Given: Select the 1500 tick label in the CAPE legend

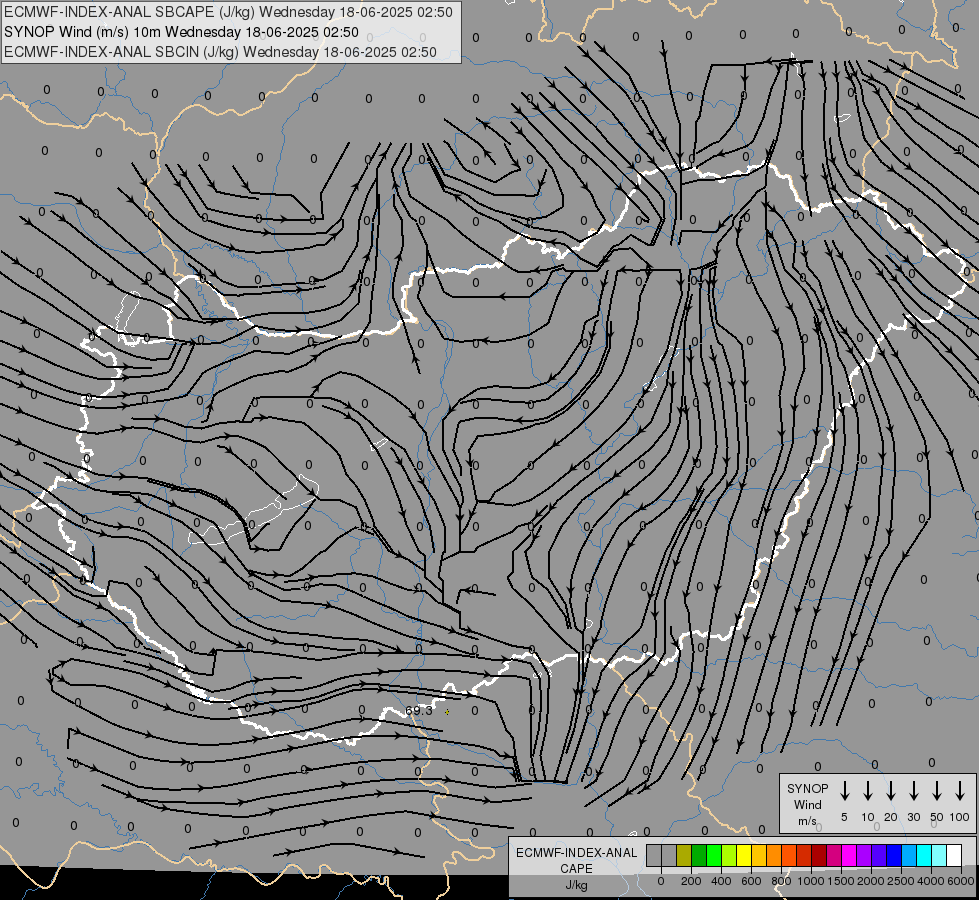Looking at the screenshot, I should pyautogui.click(x=840, y=881).
